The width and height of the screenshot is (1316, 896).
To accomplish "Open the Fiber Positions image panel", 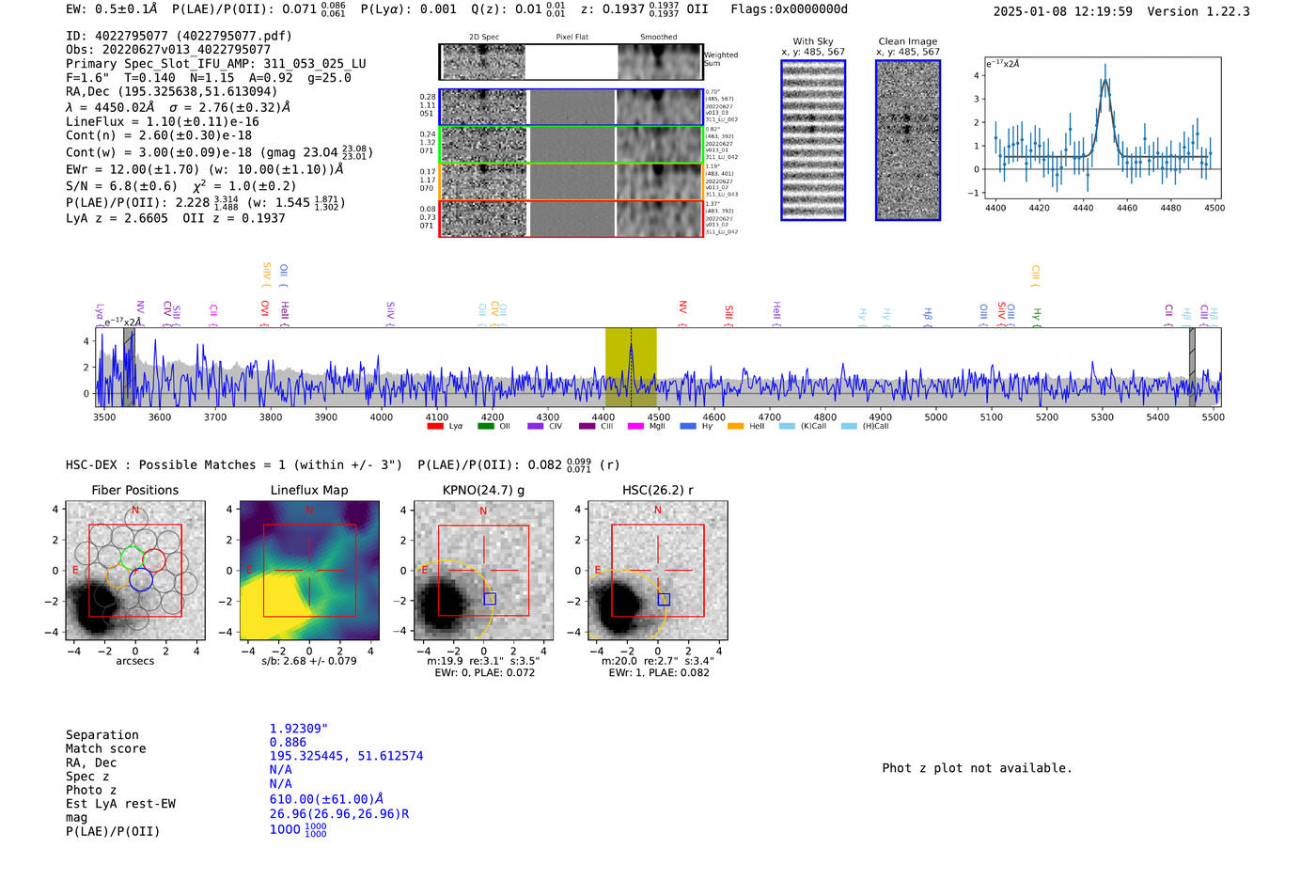I will coord(135,571).
